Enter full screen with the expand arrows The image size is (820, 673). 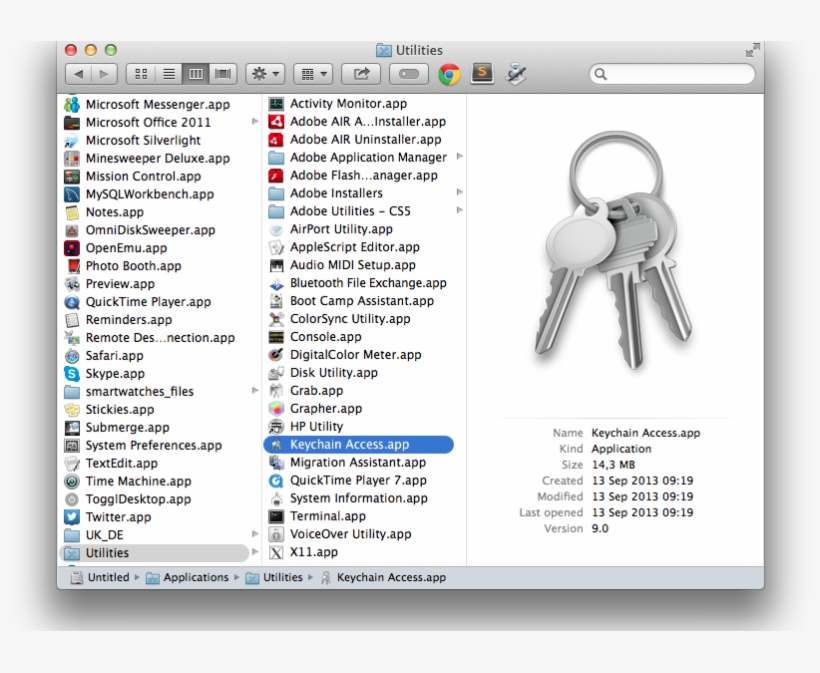pyautogui.click(x=753, y=50)
